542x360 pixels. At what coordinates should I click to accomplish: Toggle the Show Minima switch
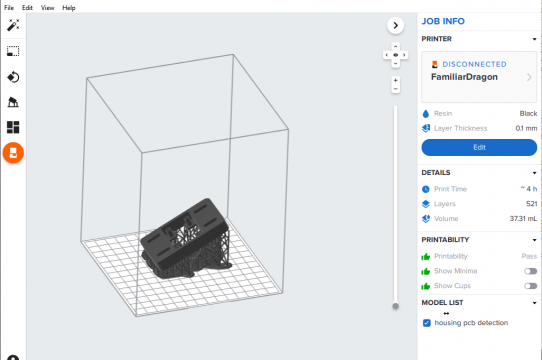coord(531,271)
